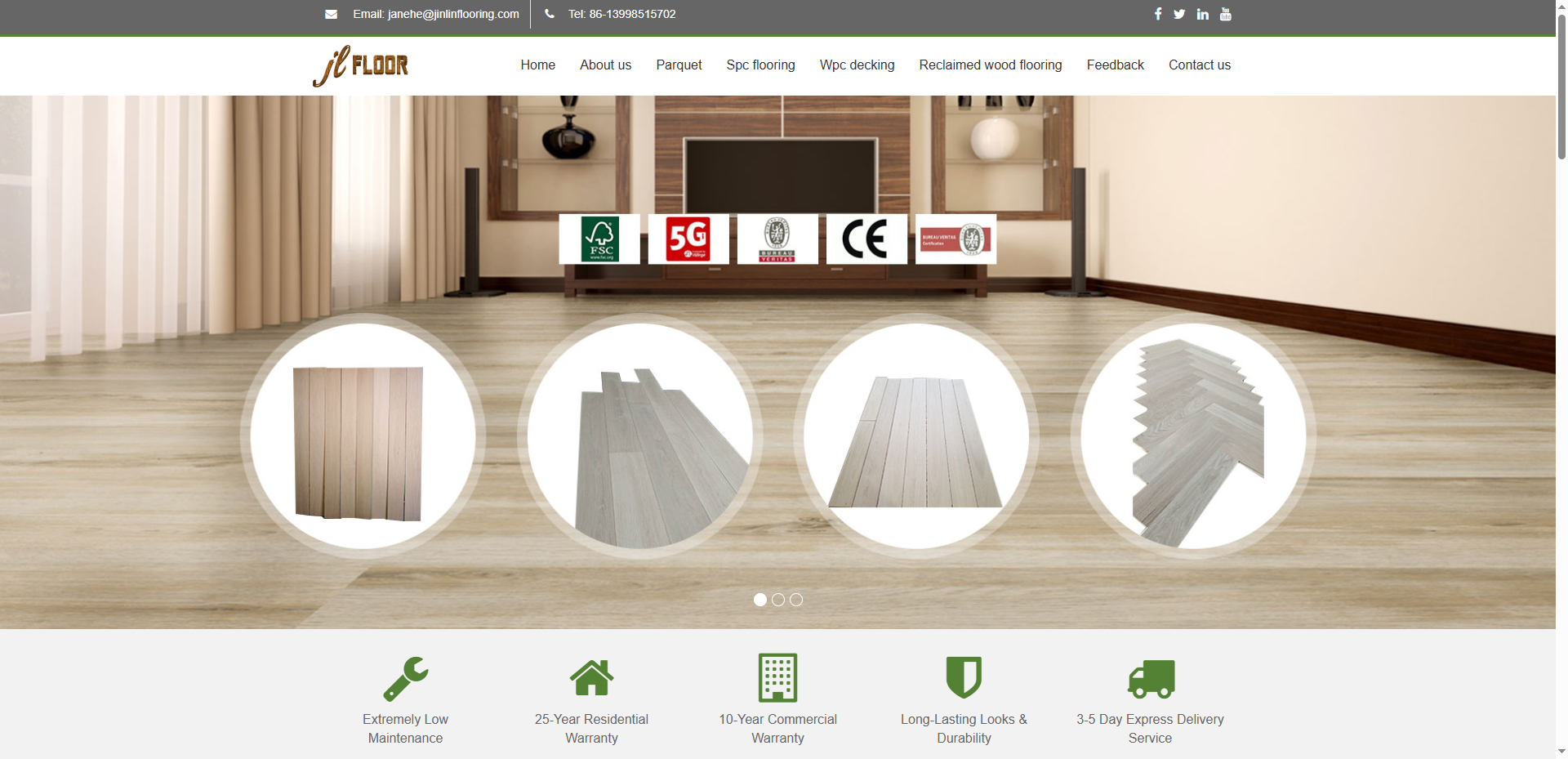Click the JL Floor logo
Image resolution: width=1568 pixels, height=759 pixels.
[x=361, y=65]
